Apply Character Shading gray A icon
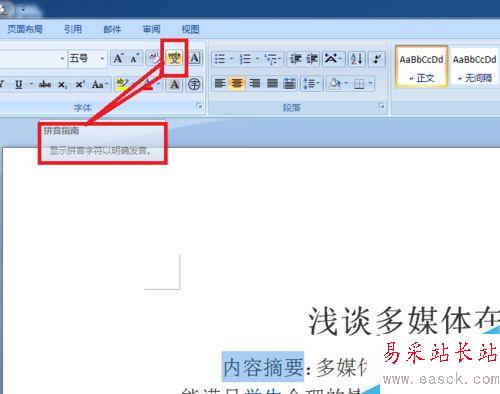 tap(175, 84)
